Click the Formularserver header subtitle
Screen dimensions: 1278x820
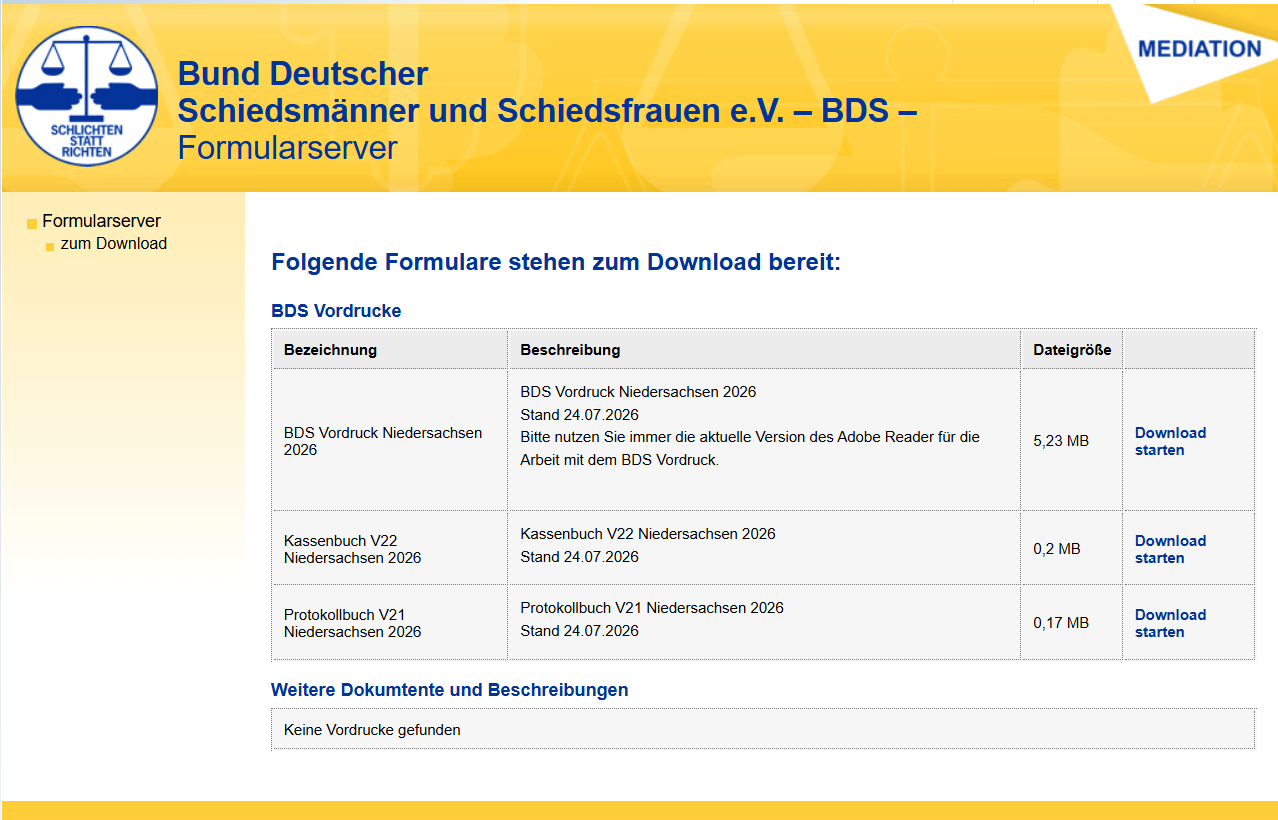click(x=288, y=148)
